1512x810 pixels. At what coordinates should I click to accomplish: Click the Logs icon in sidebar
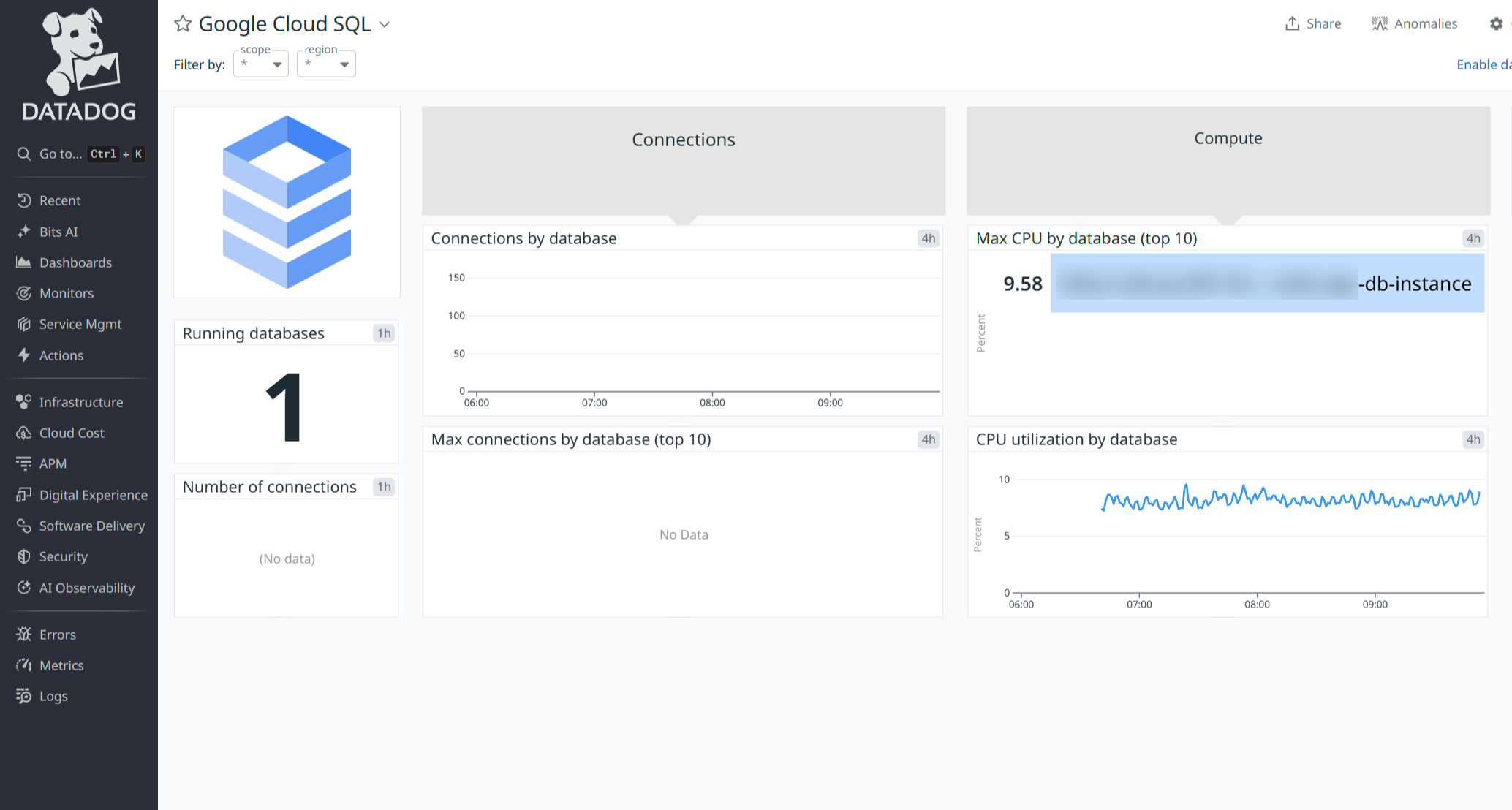point(24,696)
